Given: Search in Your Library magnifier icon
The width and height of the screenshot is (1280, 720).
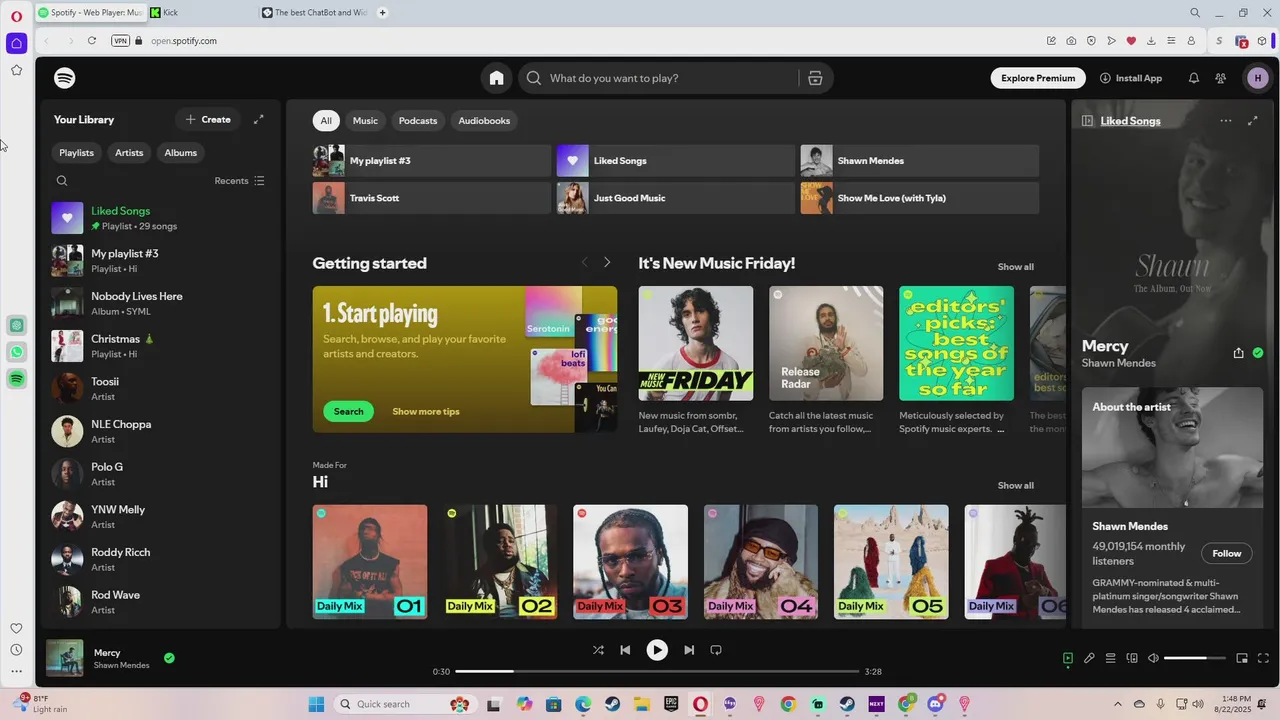Looking at the screenshot, I should point(62,181).
